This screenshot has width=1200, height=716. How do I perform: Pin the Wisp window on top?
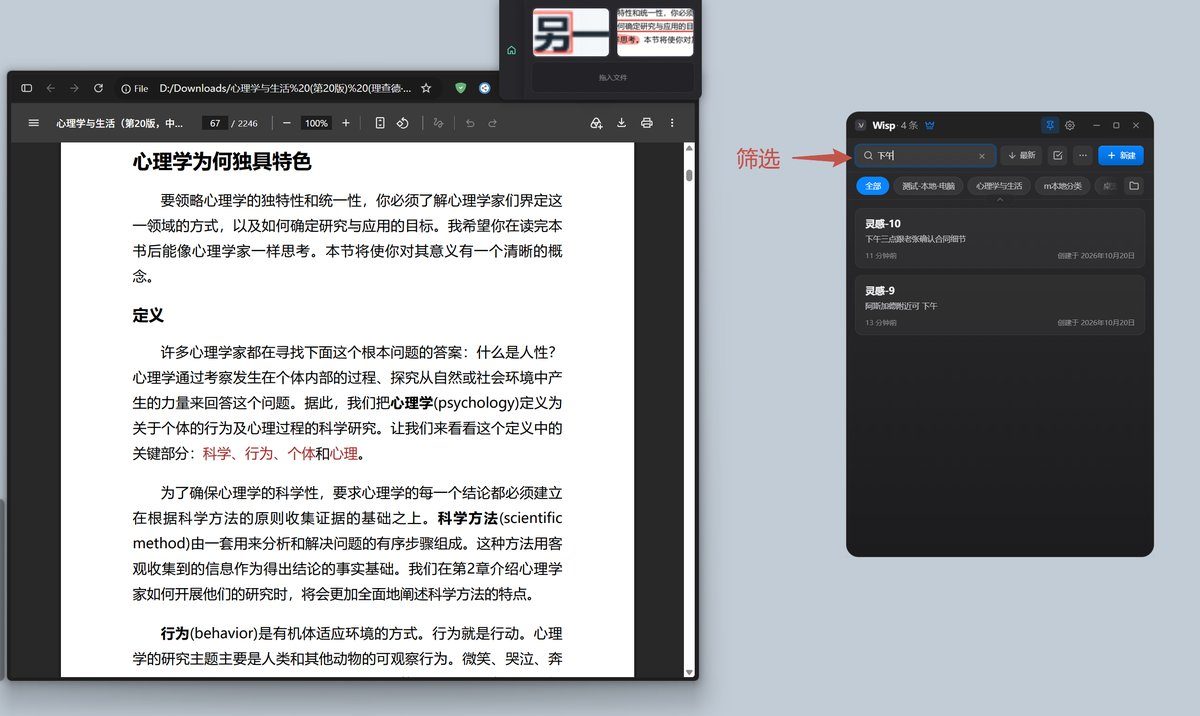1050,125
